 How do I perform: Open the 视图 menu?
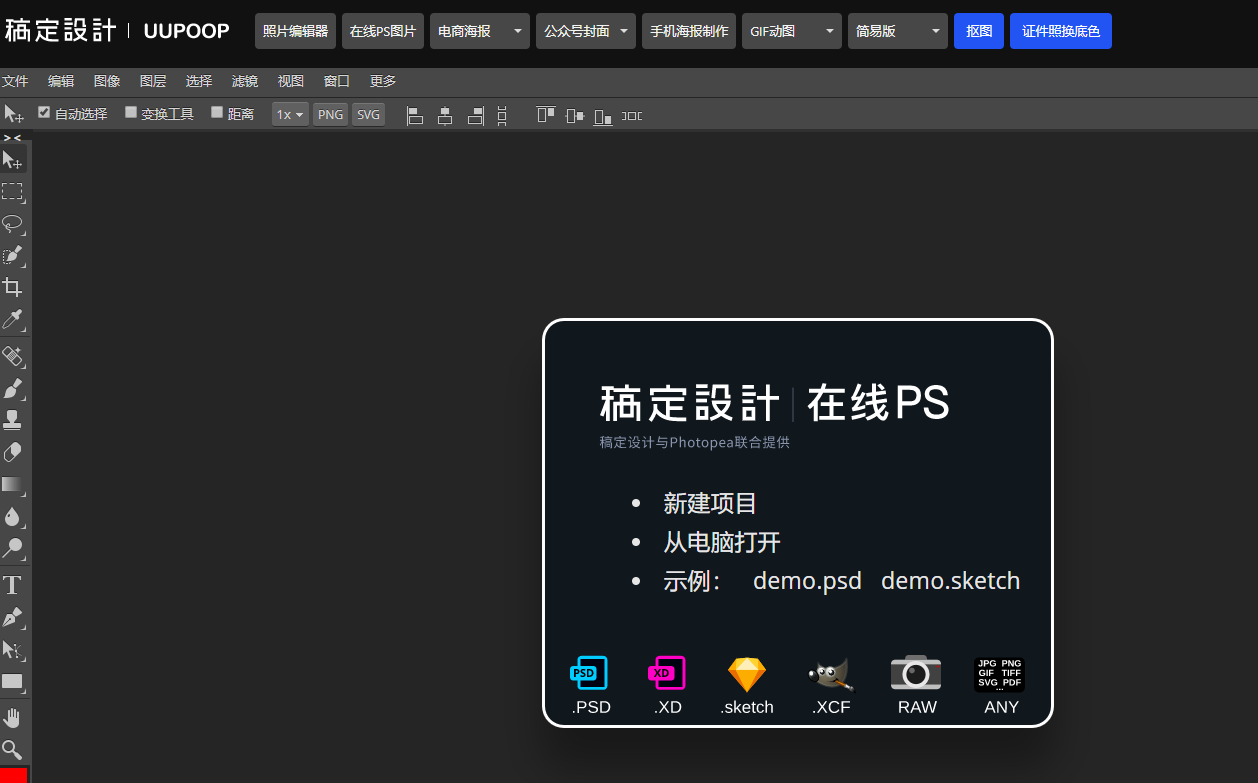click(291, 81)
